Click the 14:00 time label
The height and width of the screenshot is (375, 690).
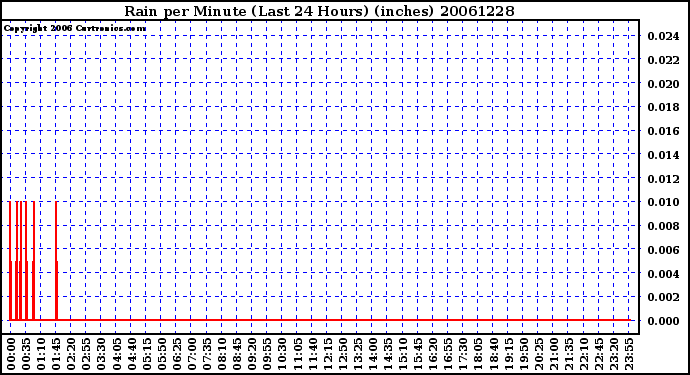click(372, 354)
